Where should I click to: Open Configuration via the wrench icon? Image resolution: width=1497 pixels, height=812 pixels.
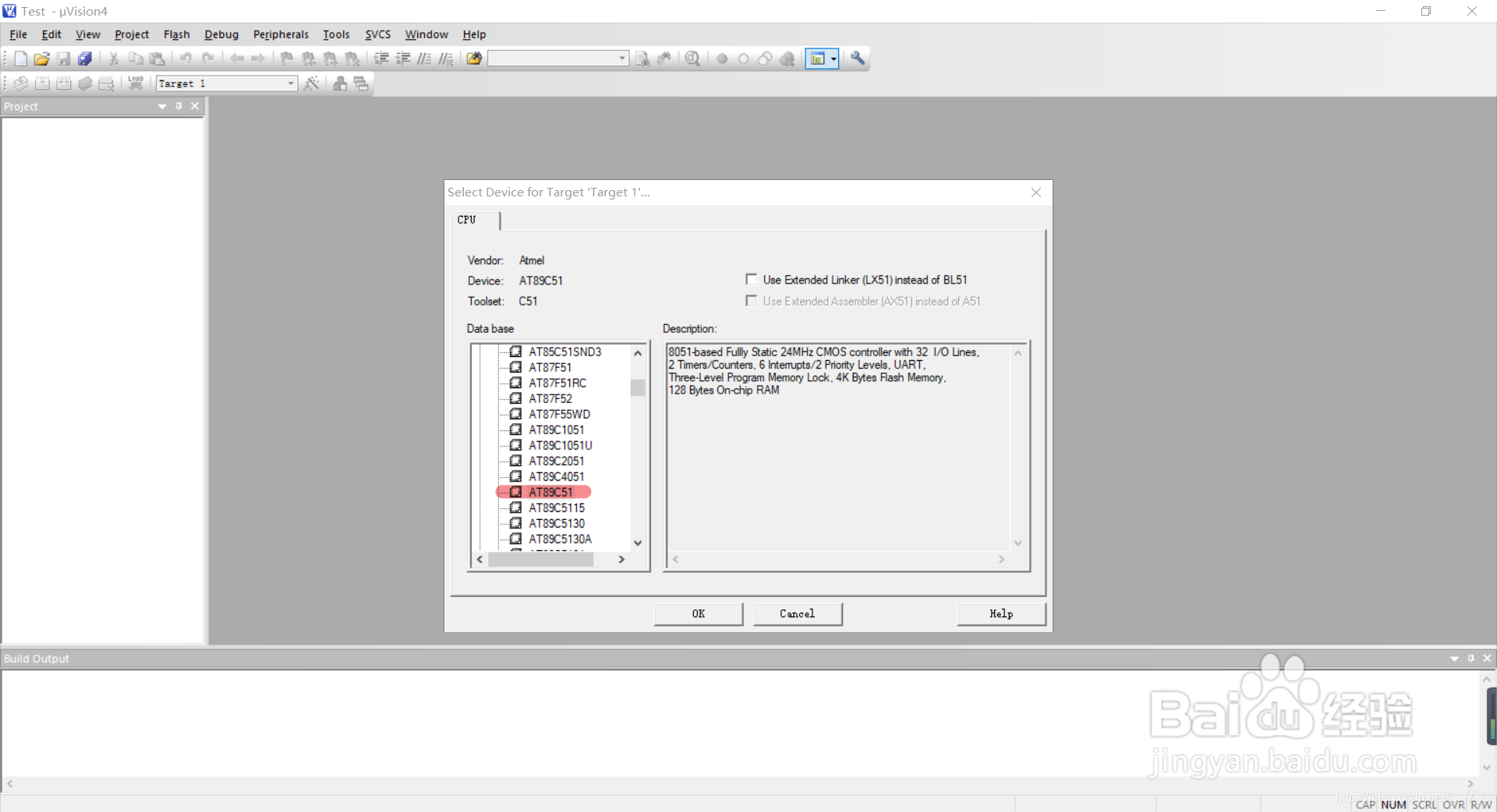(x=858, y=58)
